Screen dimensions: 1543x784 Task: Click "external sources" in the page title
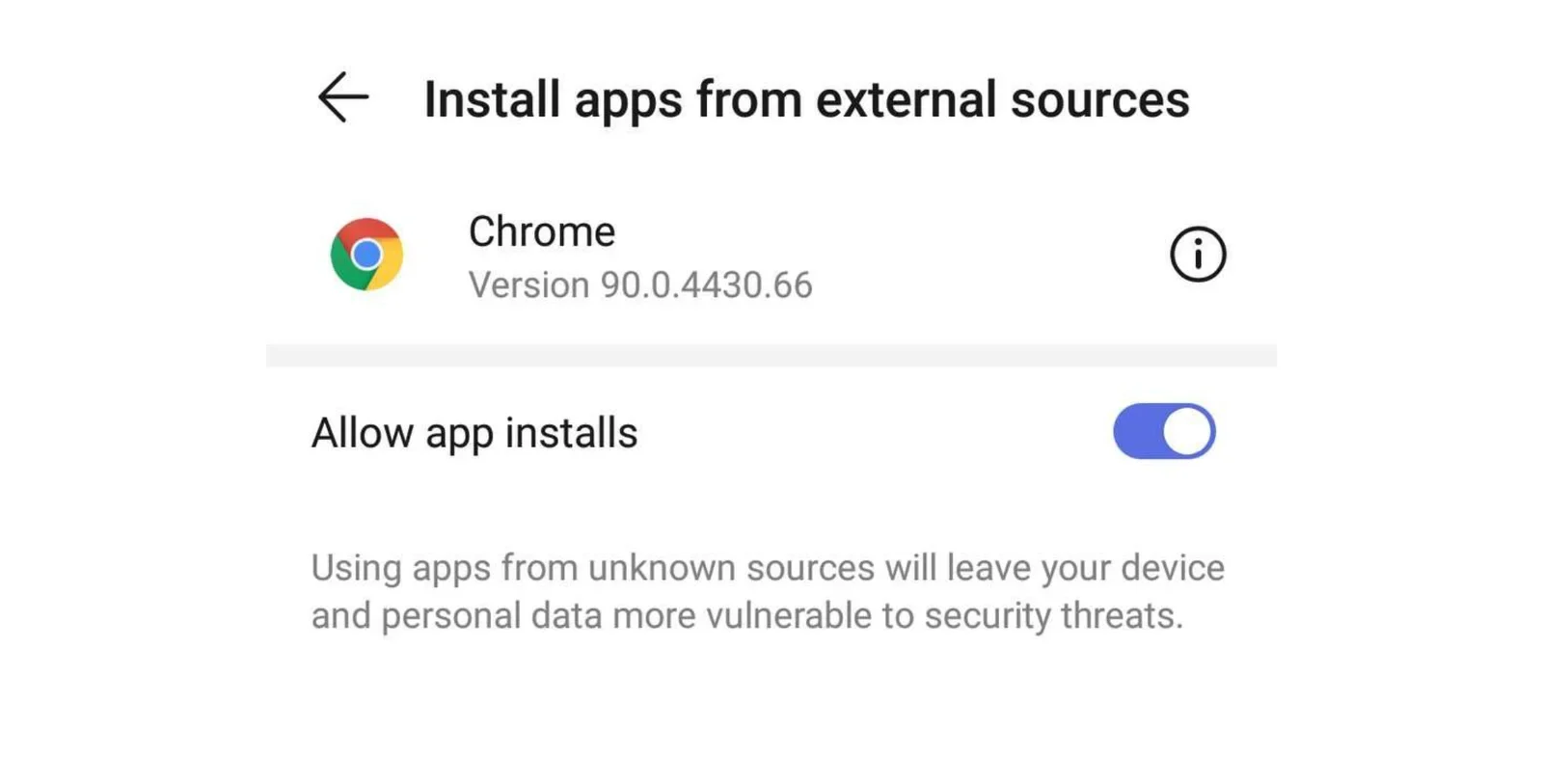[x=1003, y=99]
